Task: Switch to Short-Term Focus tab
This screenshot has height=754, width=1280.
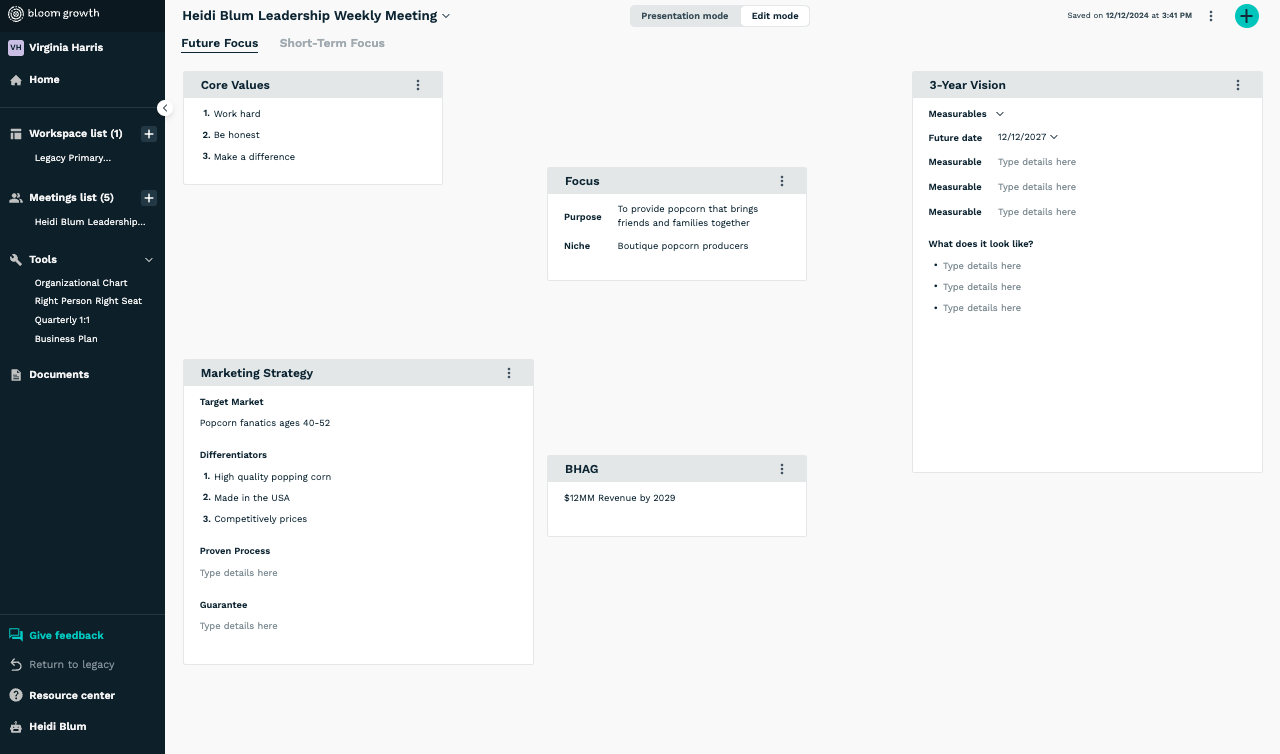Action: (x=332, y=43)
